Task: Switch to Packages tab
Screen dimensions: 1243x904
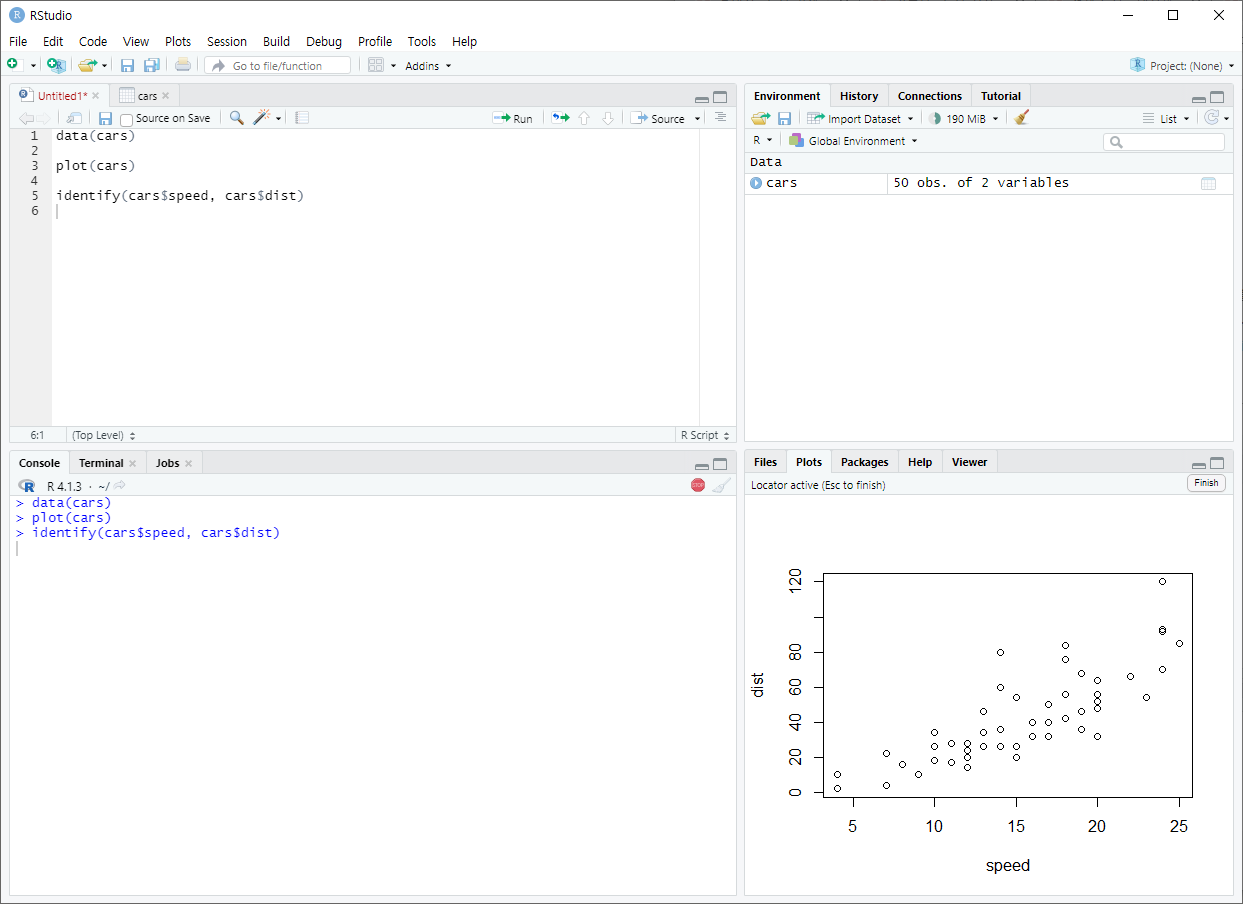Action: point(864,462)
